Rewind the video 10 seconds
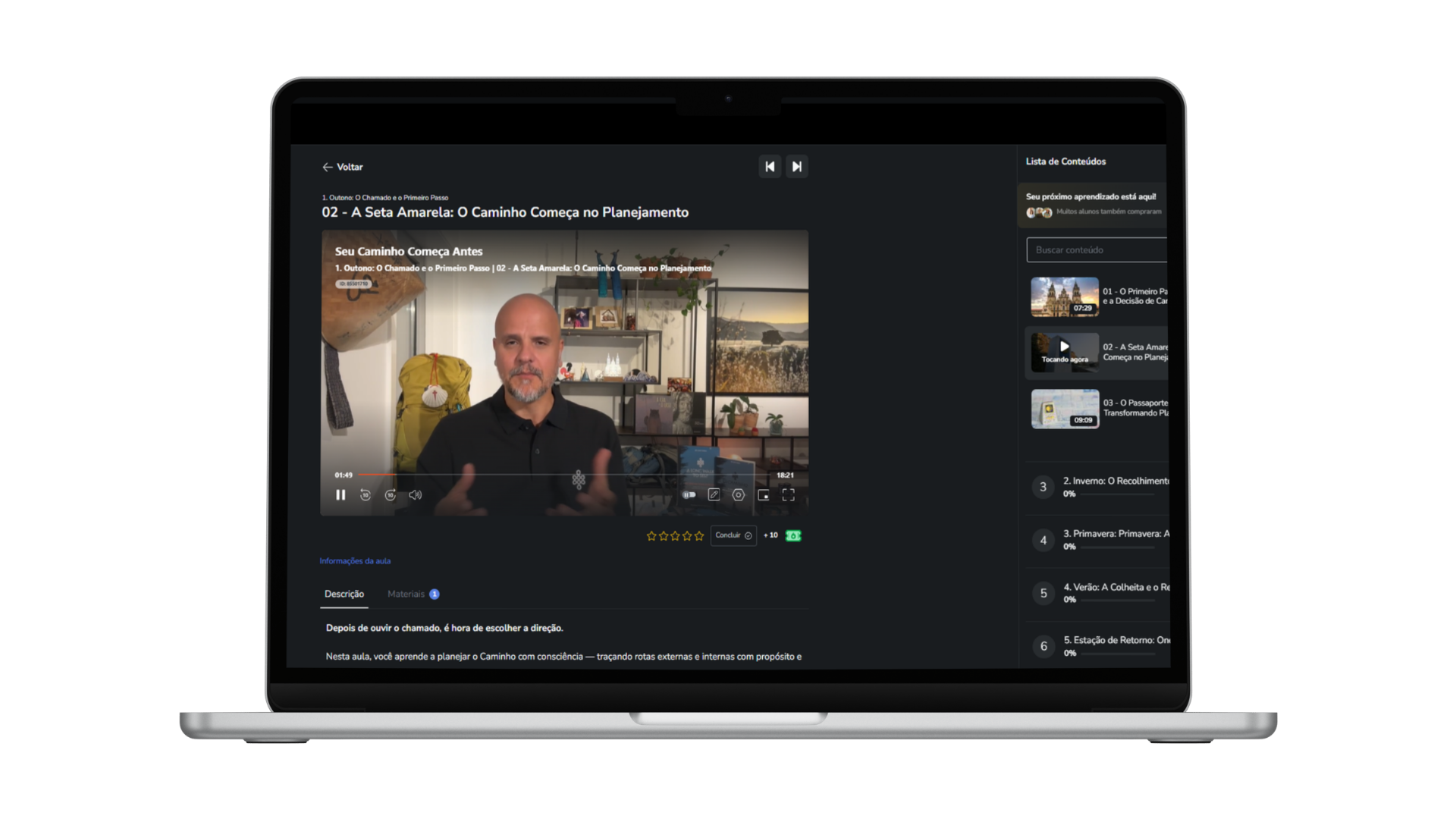 (x=366, y=494)
